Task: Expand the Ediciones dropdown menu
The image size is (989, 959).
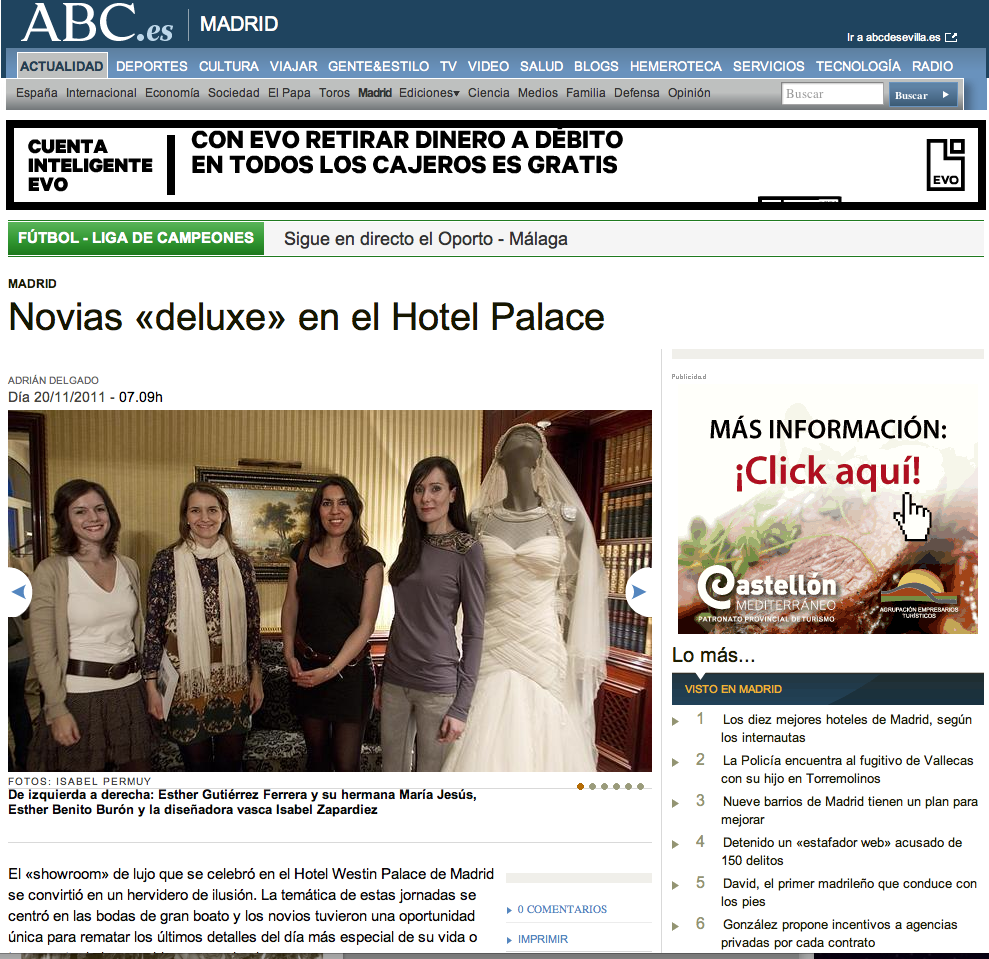Action: pyautogui.click(x=429, y=93)
